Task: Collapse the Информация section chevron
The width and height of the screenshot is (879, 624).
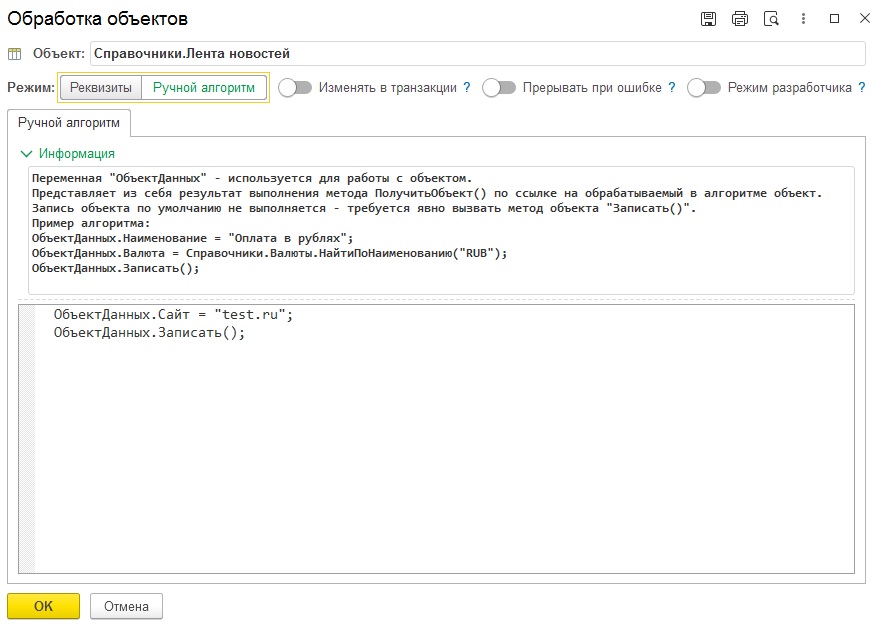Action: click(x=26, y=154)
